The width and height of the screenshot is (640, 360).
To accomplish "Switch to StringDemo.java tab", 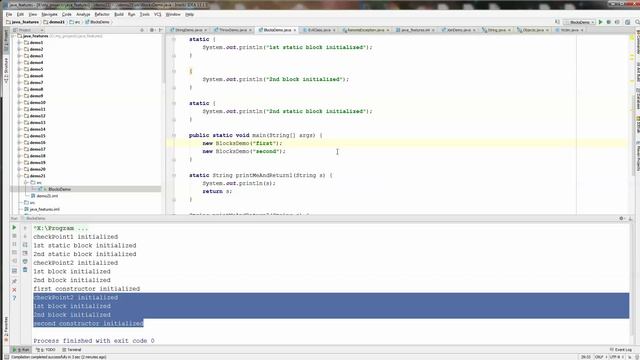I will (x=189, y=30).
